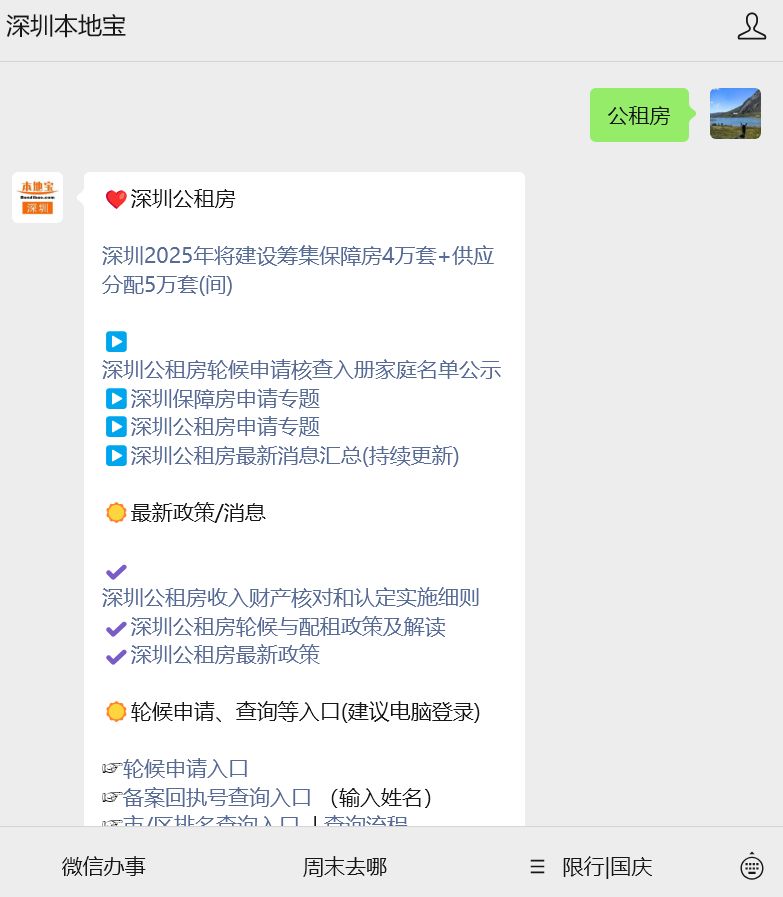
Task: Click the 深圳本地宝 chat title
Action: coord(66,27)
